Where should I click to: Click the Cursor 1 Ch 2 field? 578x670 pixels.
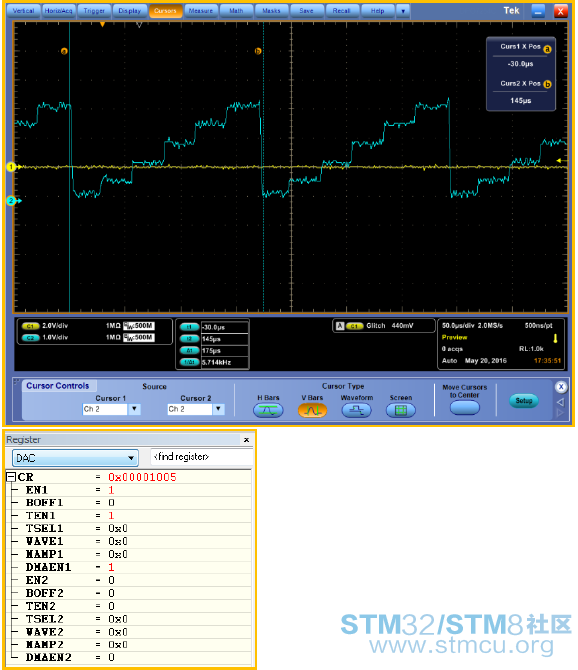105,409
